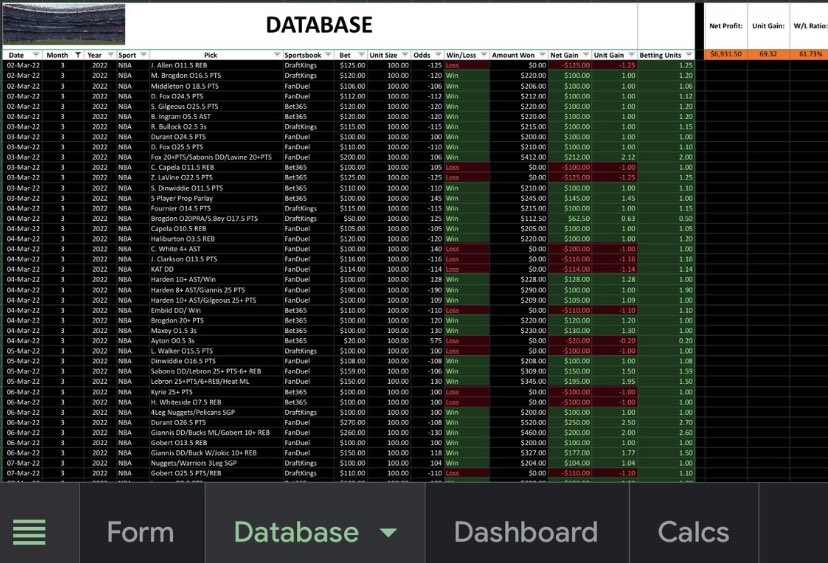Select the pick cell 'C. Capela O11.5 REB'

(215, 167)
